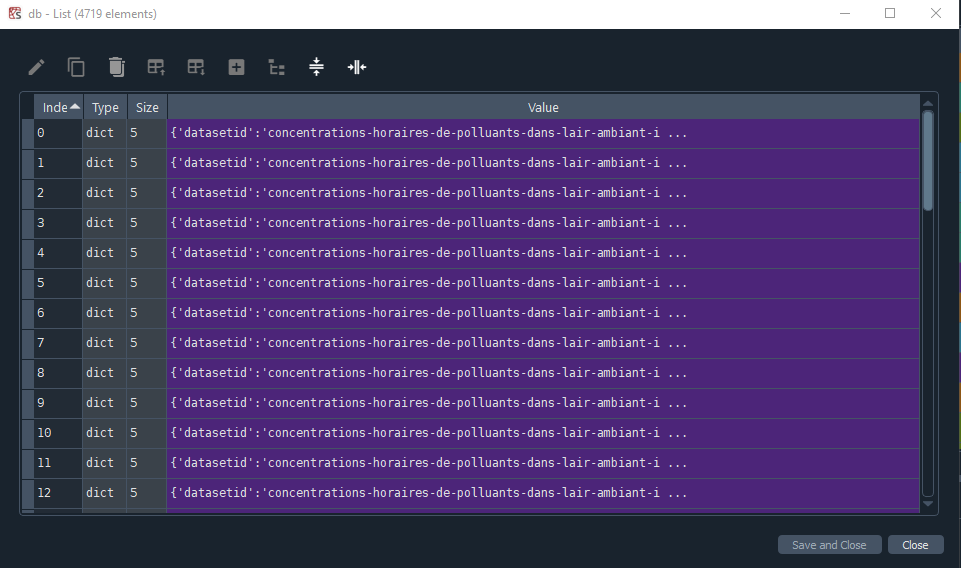Click the vertical scrollbar thumb

click(928, 161)
